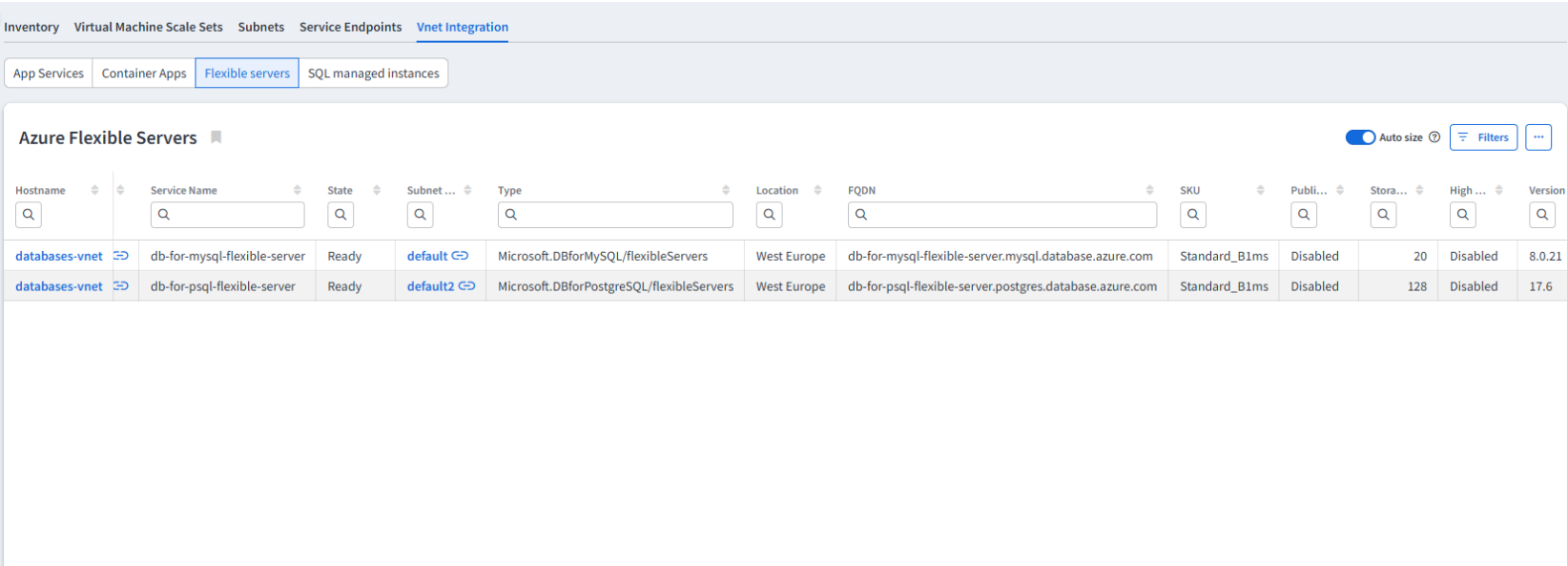
Task: Click the Location column search icon
Action: 769,215
